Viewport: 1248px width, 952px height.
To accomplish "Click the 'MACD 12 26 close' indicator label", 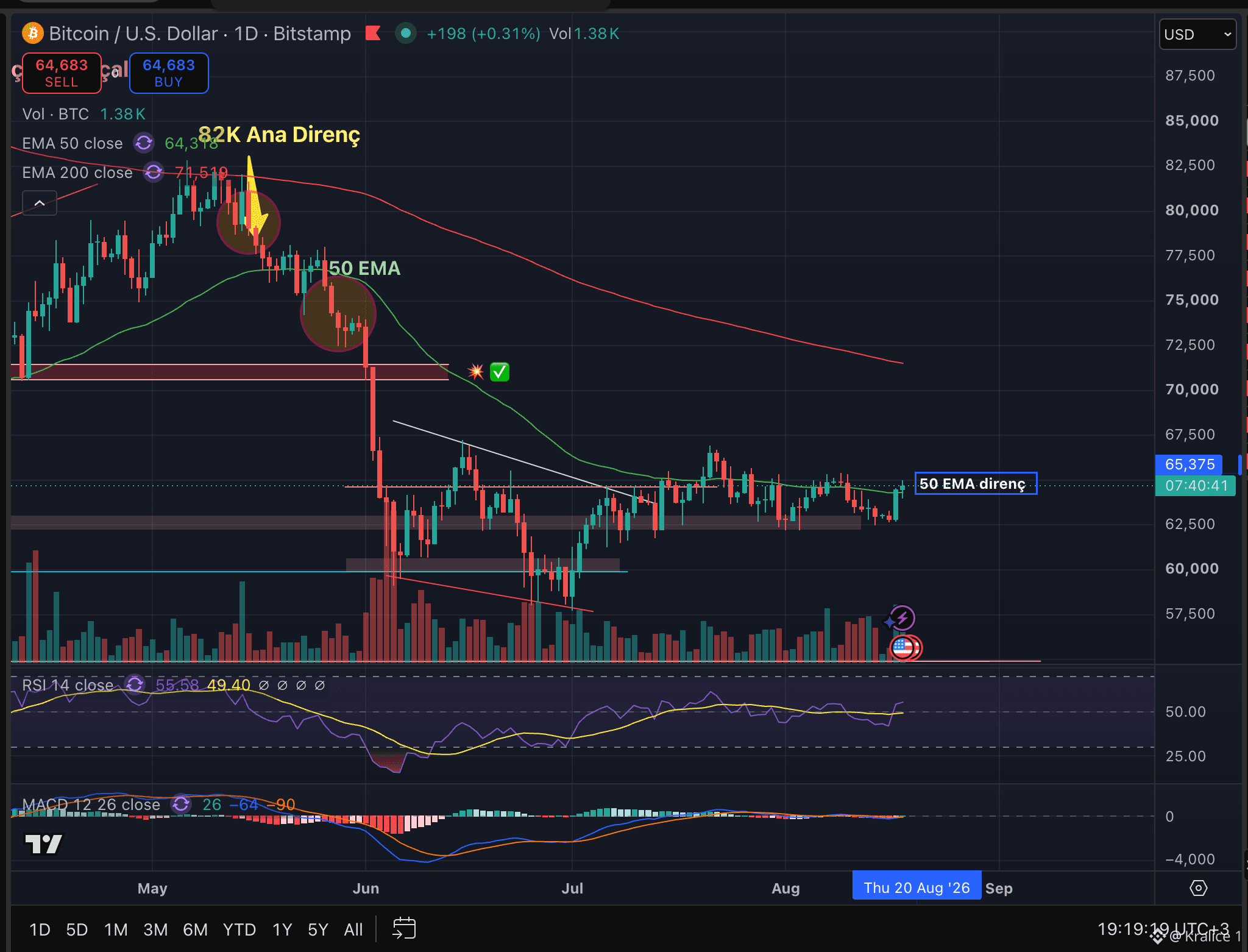I will pyautogui.click(x=91, y=805).
